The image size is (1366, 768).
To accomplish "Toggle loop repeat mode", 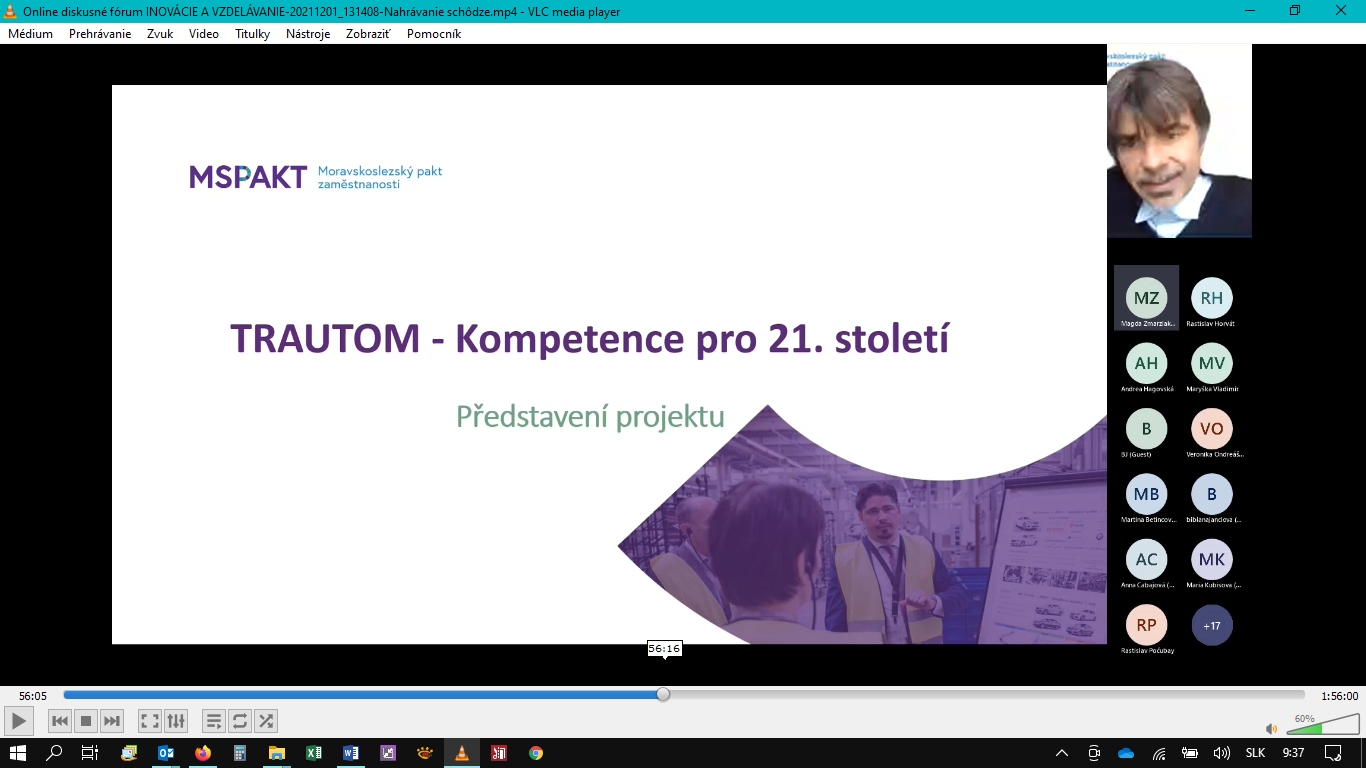I will [240, 720].
